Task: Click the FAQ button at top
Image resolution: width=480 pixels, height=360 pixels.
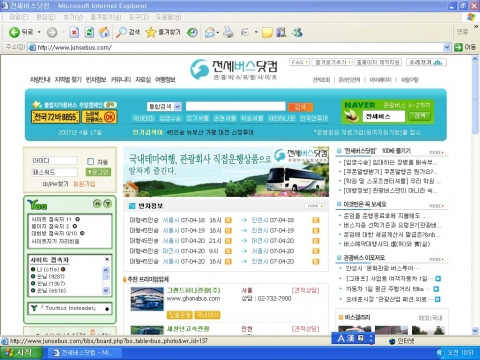Action: (299, 62)
